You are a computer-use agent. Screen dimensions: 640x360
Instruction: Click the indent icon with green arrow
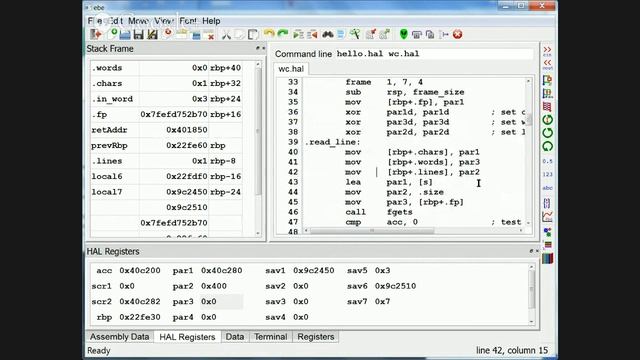click(x=298, y=35)
